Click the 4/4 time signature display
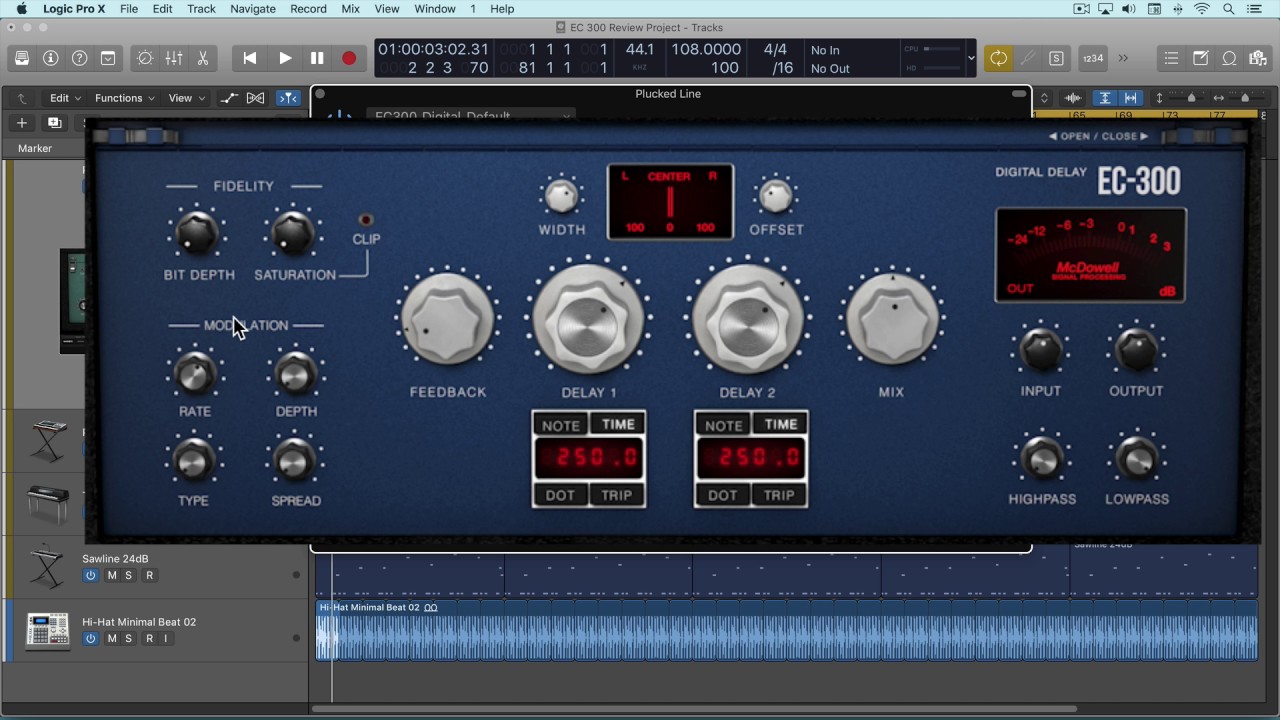 [x=775, y=50]
